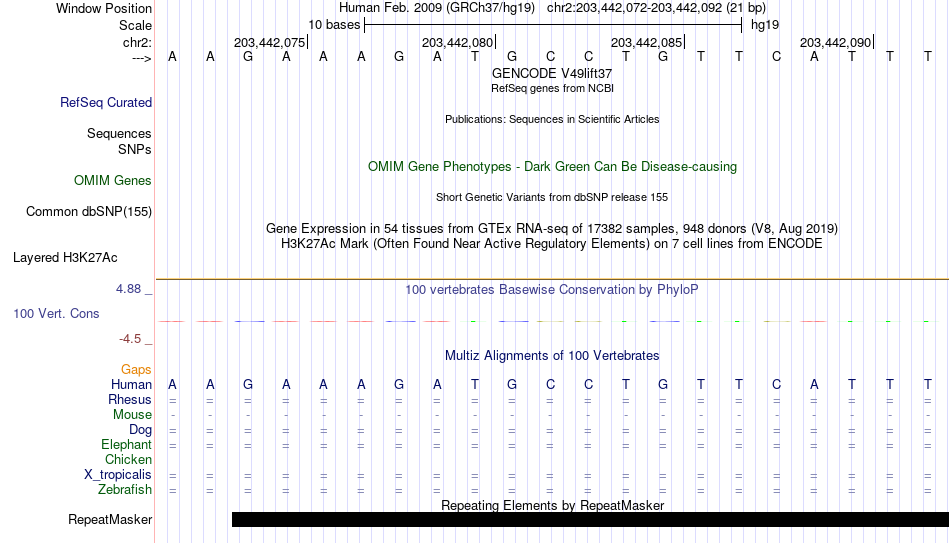Click the Chicken species label
Screen dimensions: 950x543
click(x=128, y=459)
